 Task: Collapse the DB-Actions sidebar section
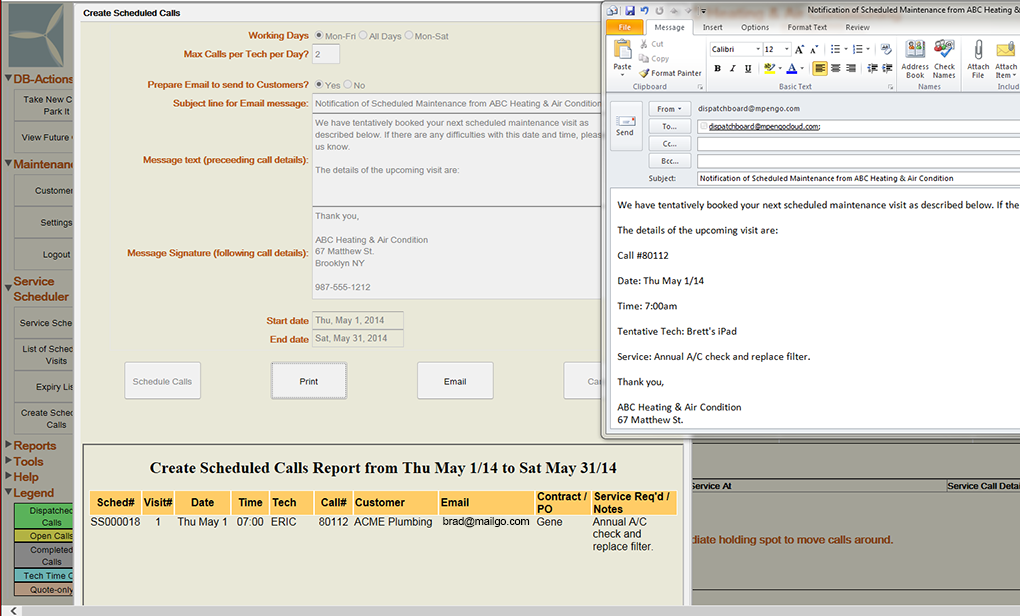coord(8,79)
